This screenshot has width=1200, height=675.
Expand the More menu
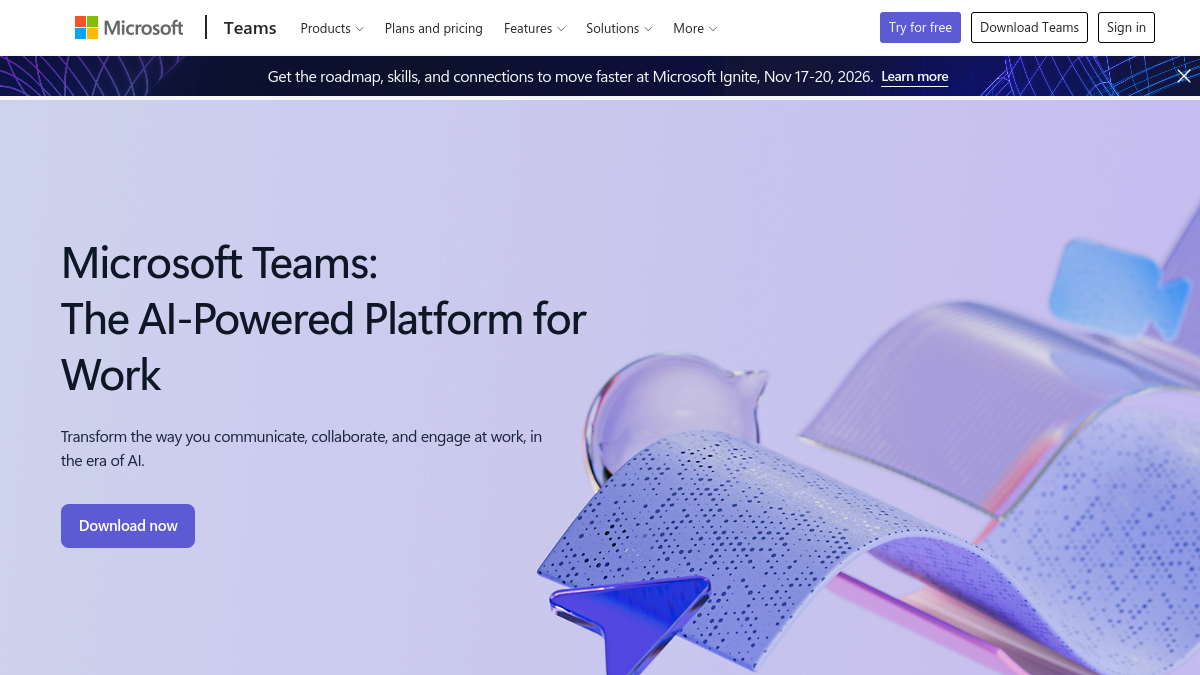pyautogui.click(x=695, y=28)
